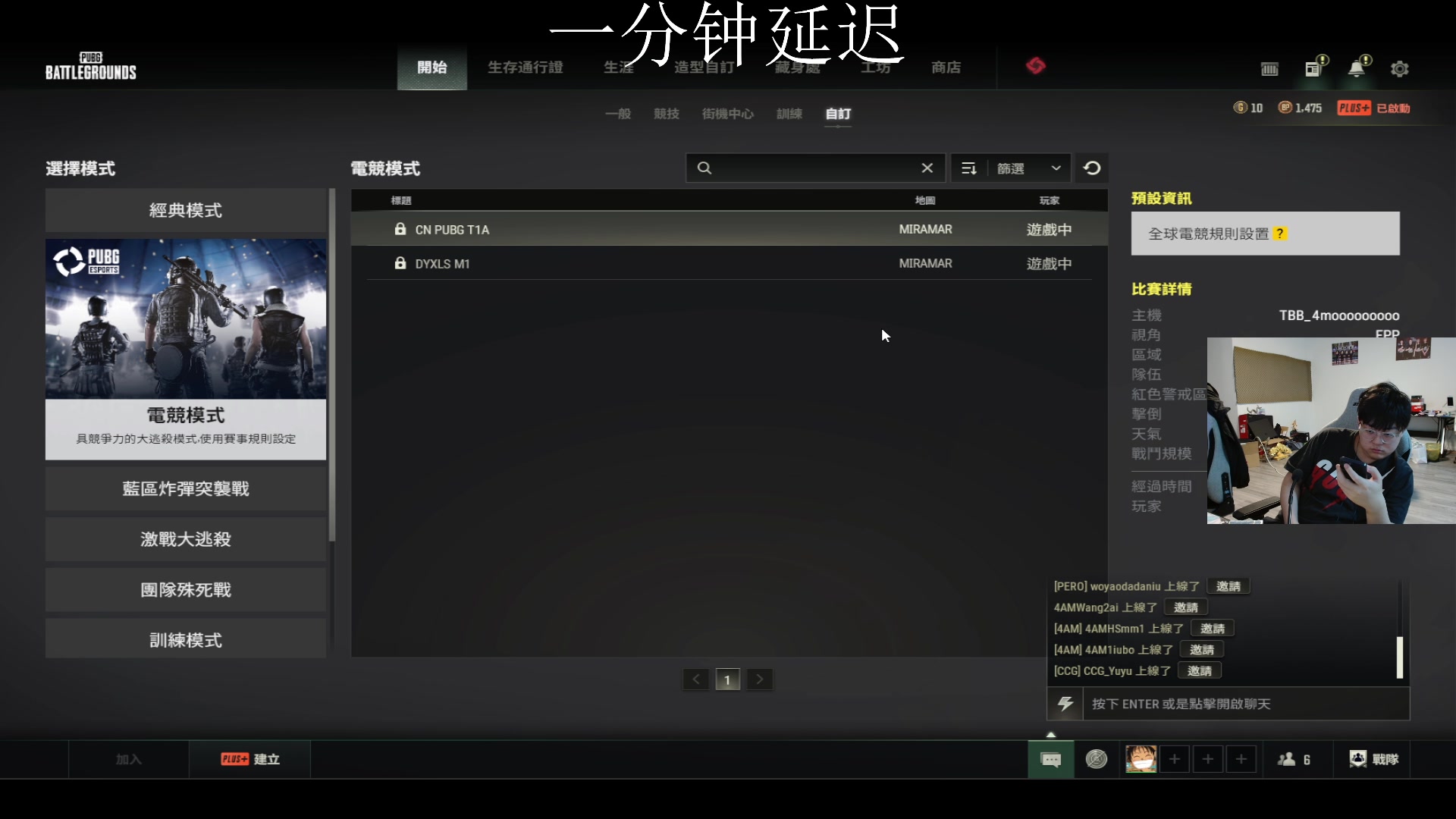Invite woyaodadaniu via 邀請 button

click(1228, 586)
